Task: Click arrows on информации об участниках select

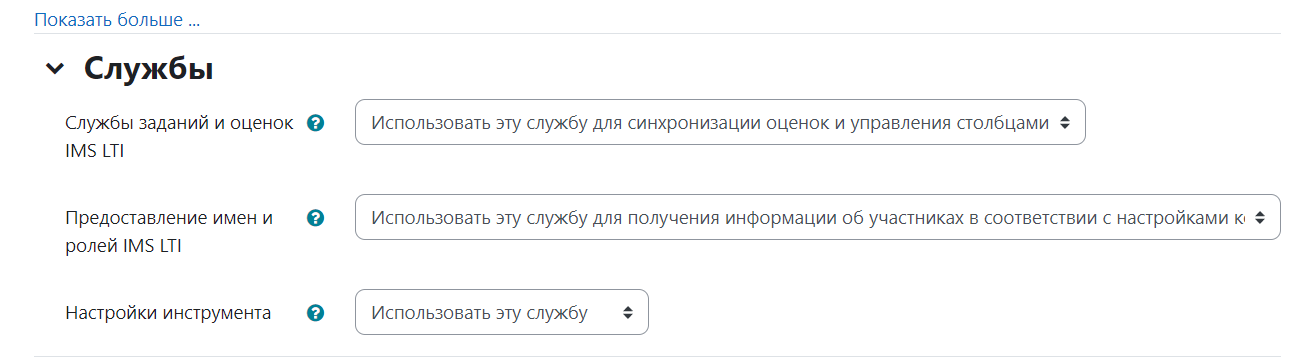Action: coord(1260,217)
